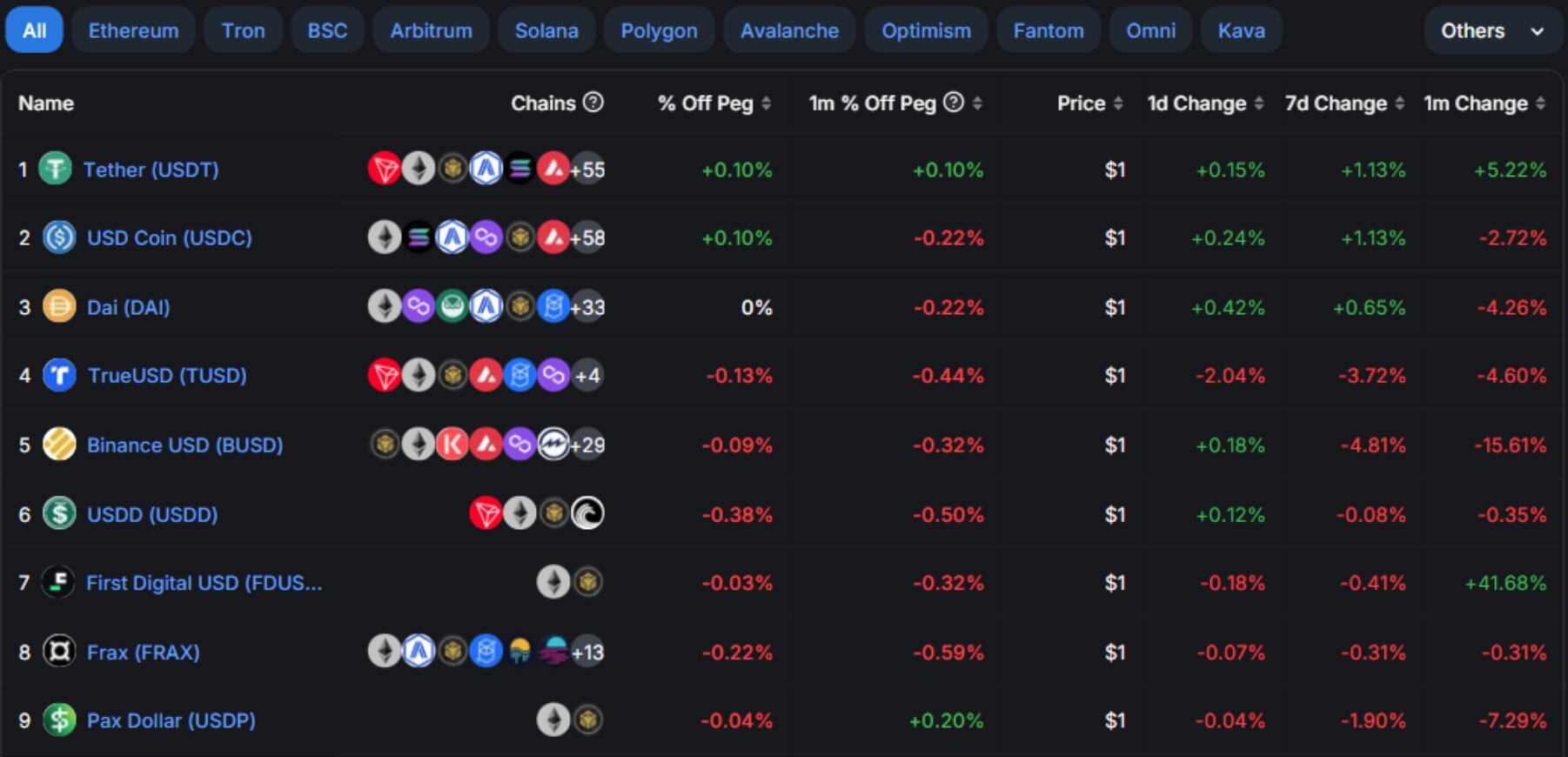The width and height of the screenshot is (1568, 757).
Task: Click the USD Coin logo icon
Action: point(57,238)
